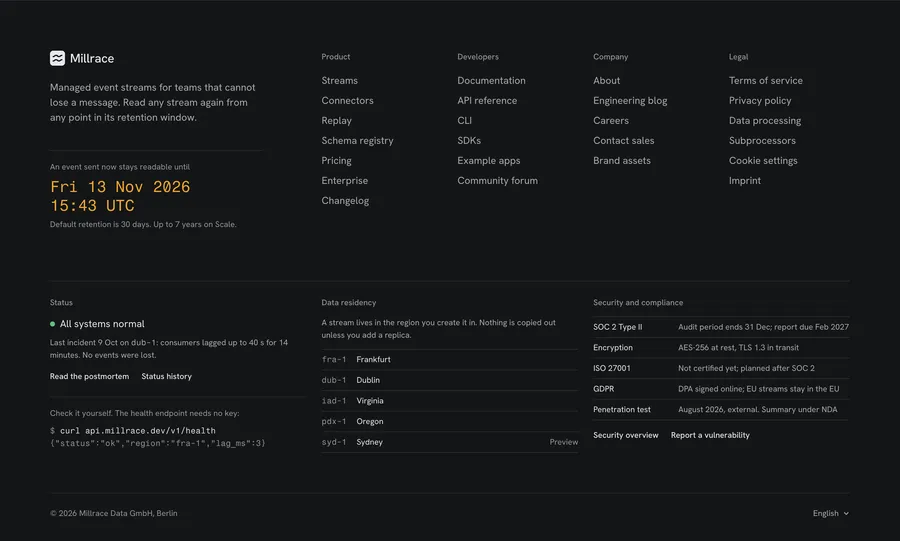Open the English language dropdown
This screenshot has height=541, width=900.
831,513
